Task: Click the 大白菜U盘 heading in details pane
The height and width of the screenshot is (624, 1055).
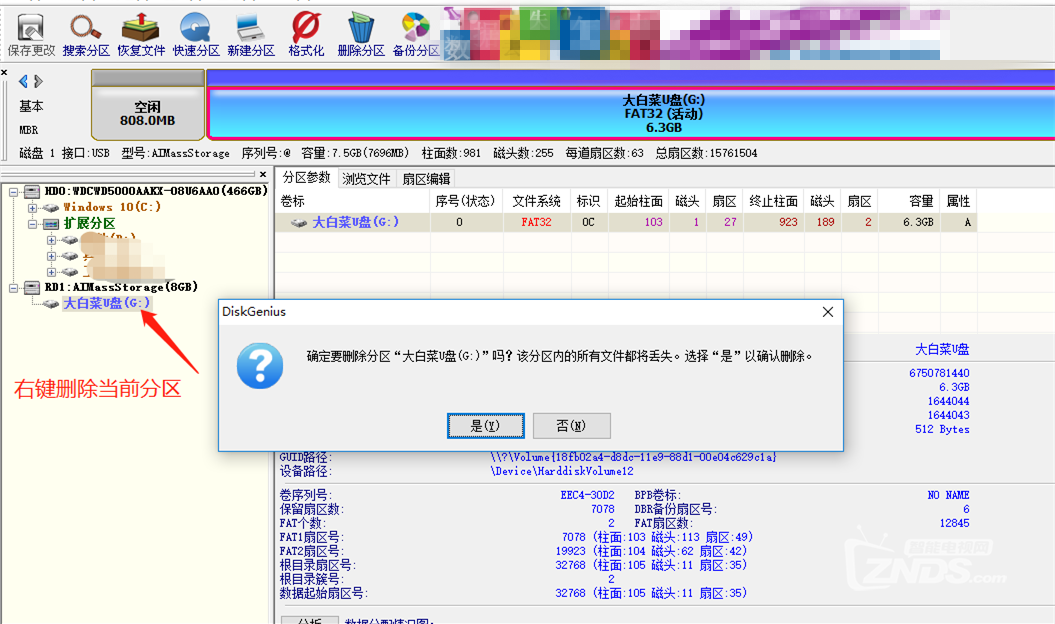Action: tap(942, 349)
